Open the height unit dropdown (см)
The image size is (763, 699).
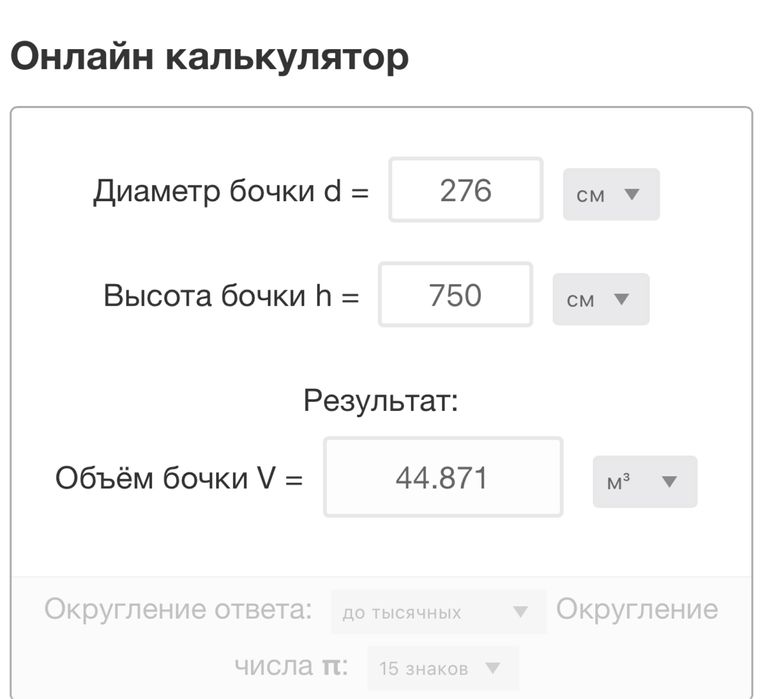(x=600, y=299)
